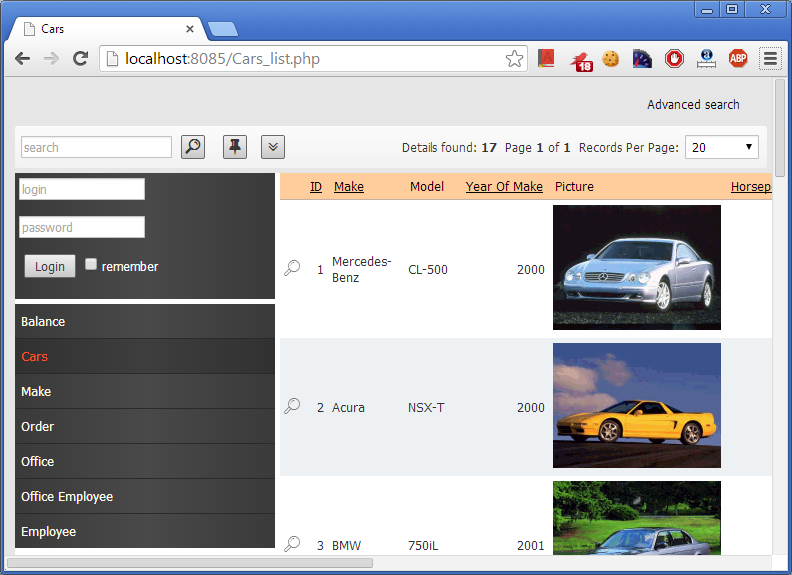The height and width of the screenshot is (575, 792).
Task: Open the Order menu item
Action: pos(145,426)
